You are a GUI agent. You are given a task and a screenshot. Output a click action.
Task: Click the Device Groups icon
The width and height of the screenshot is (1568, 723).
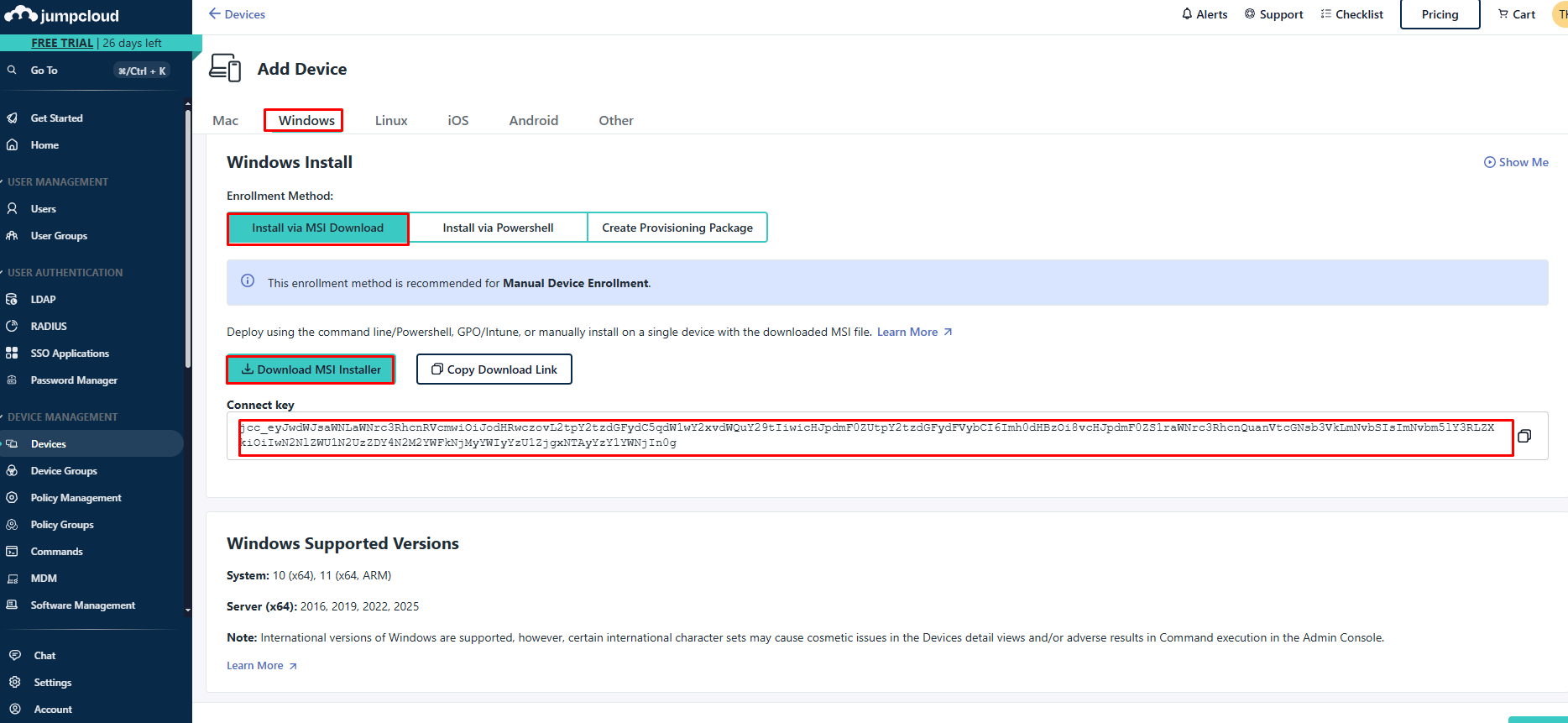[x=12, y=471]
